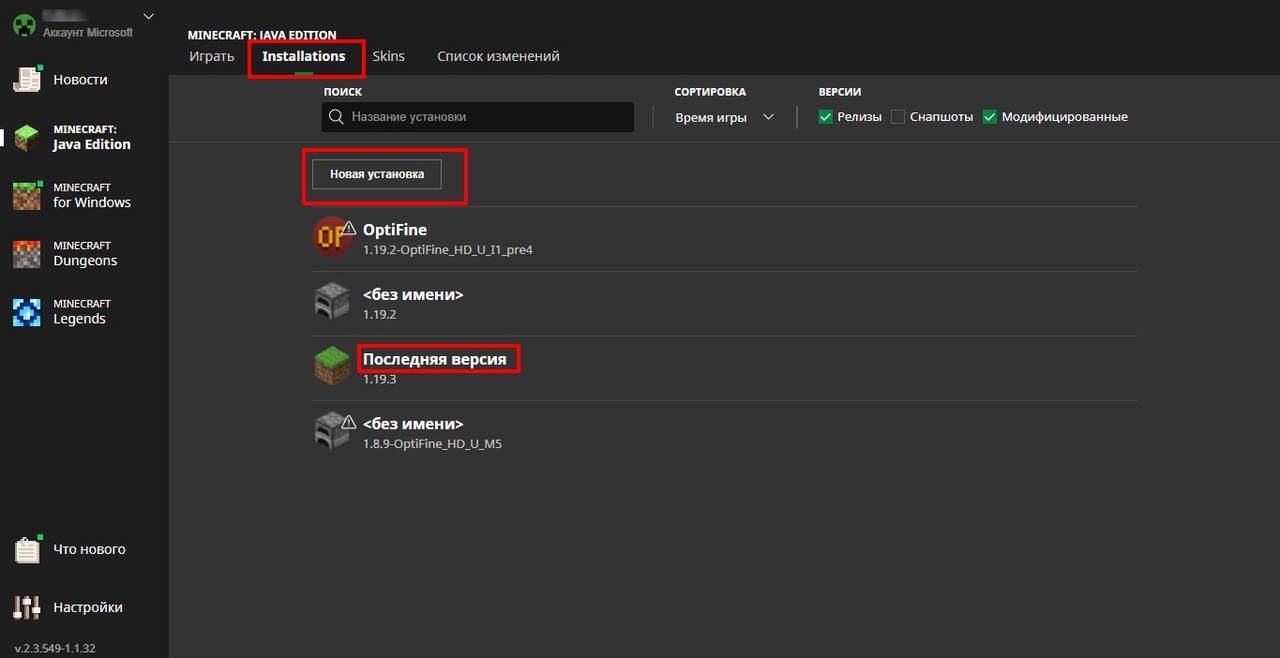Toggle the Модифицированные checkbox
The height and width of the screenshot is (658, 1280).
(990, 117)
